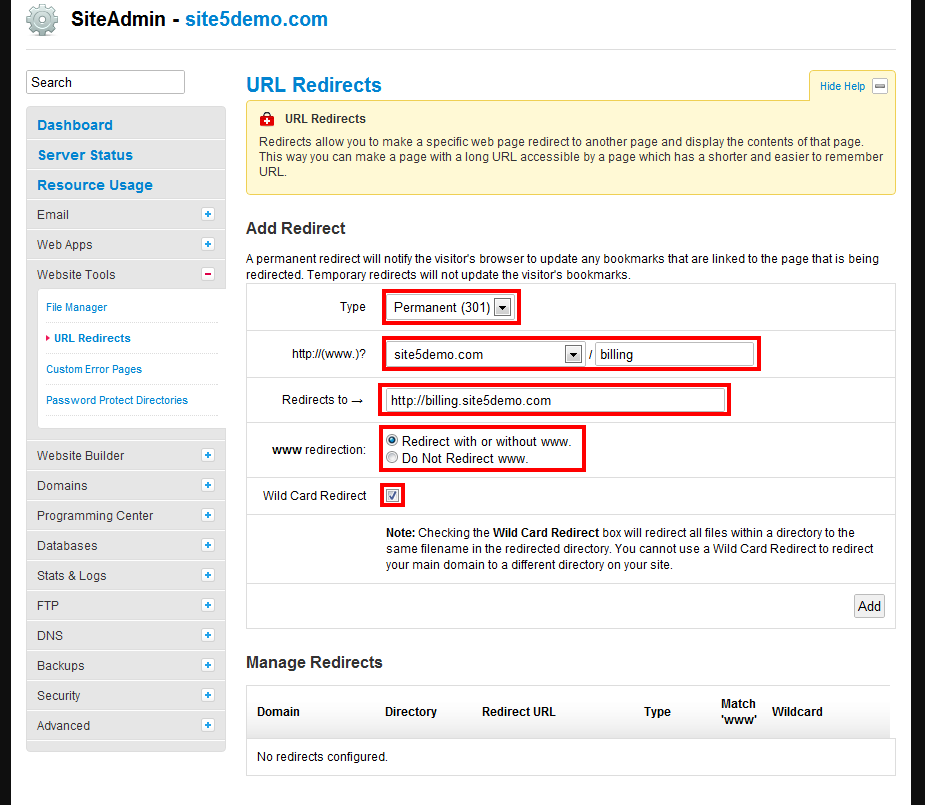925x805 pixels.
Task: Open the site5demo.com domain dropdown
Action: [485, 354]
